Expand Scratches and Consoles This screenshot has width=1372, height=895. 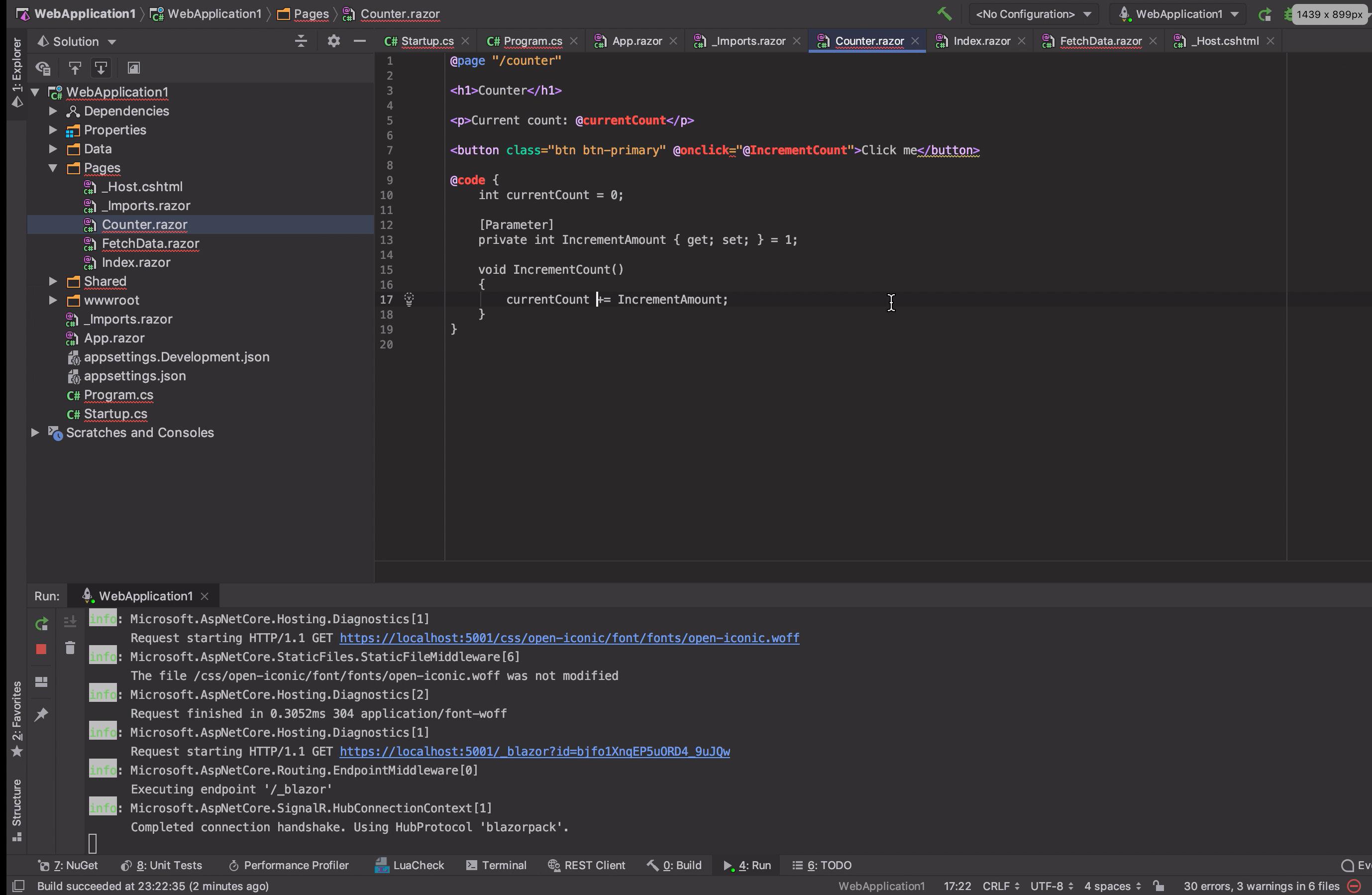35,433
